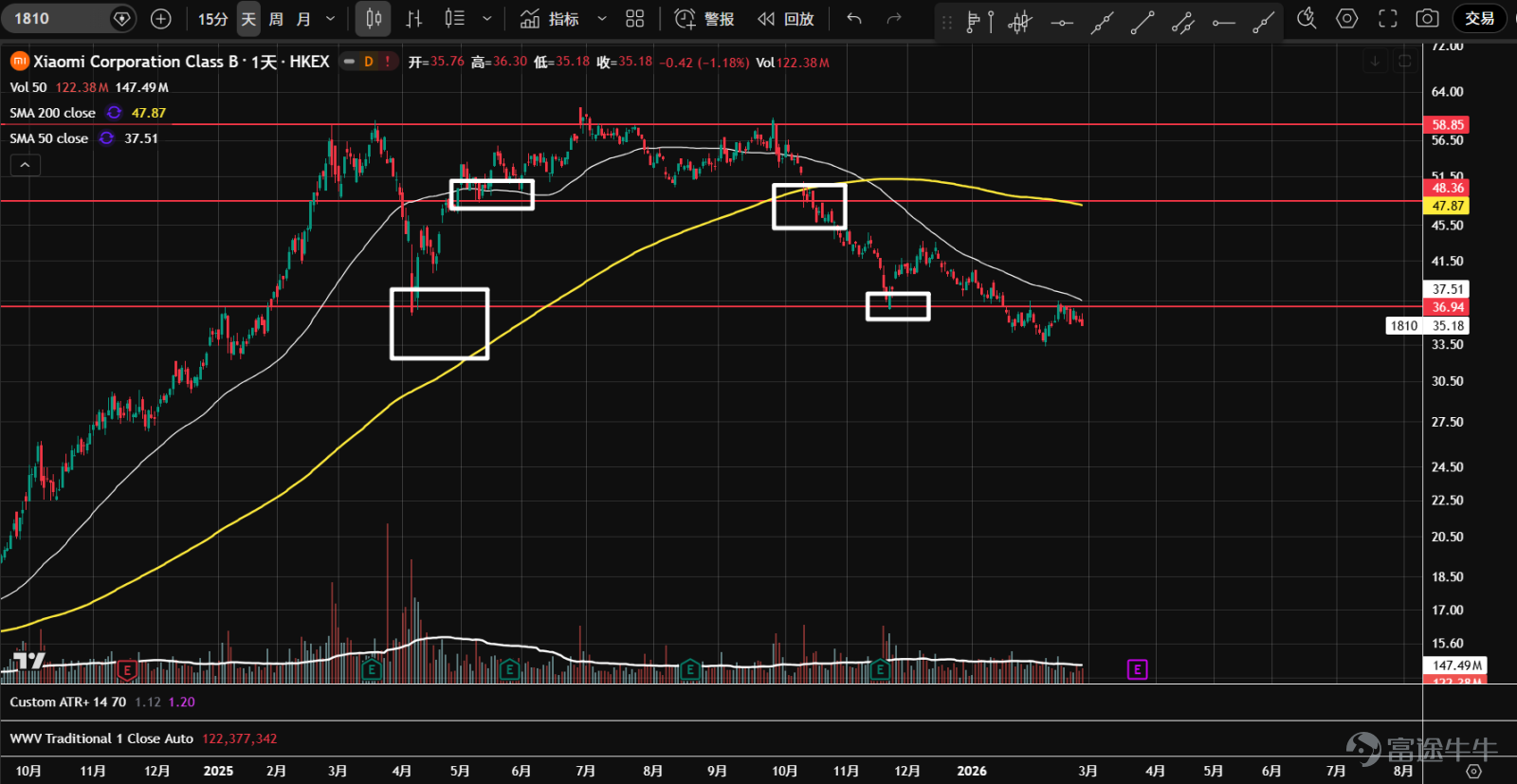Redo the last chart action
Screen dimensions: 1517x784
tap(894, 19)
